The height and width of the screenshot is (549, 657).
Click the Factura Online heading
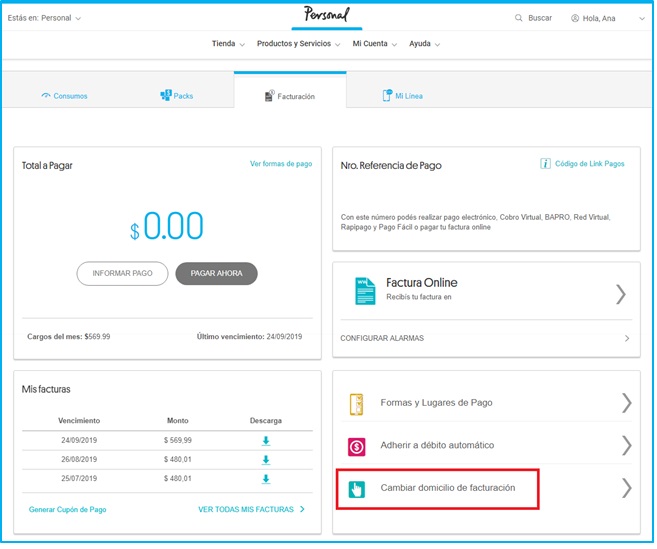(424, 284)
